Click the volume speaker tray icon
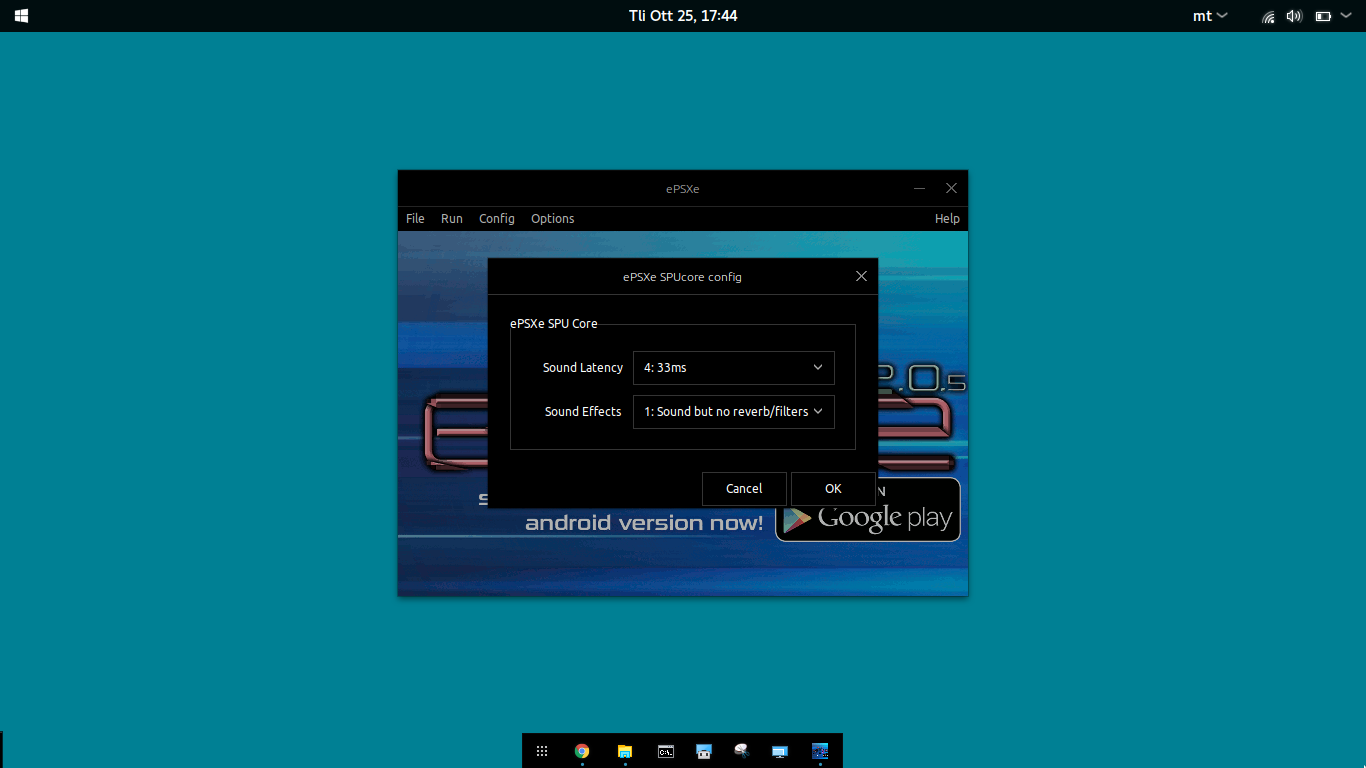Image resolution: width=1366 pixels, height=768 pixels. [x=1294, y=16]
